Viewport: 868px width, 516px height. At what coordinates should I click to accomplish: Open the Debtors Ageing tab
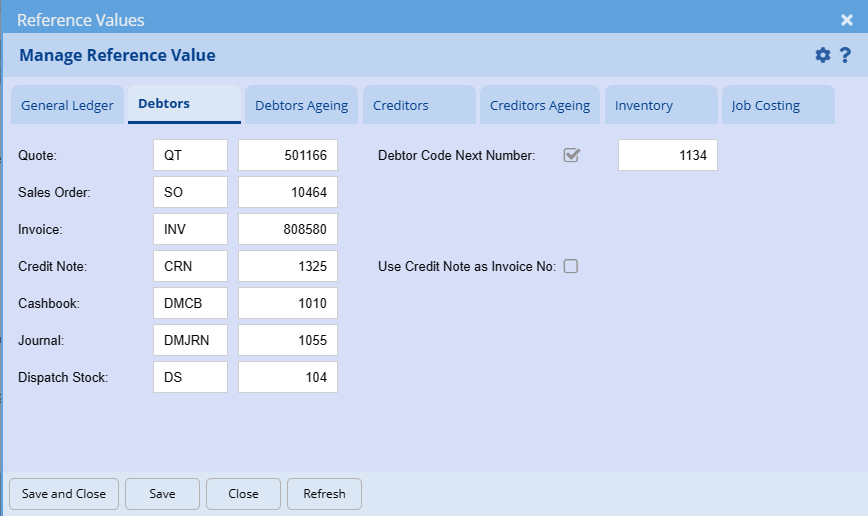click(301, 105)
